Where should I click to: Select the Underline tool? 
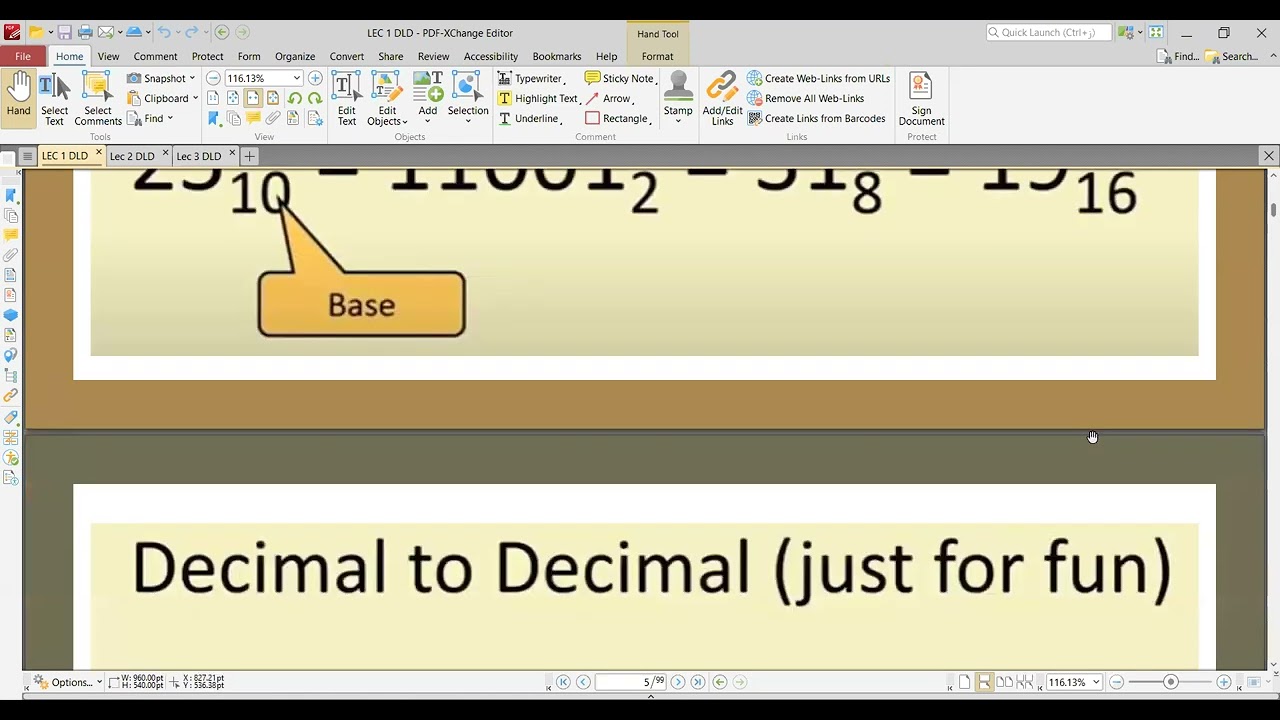coord(530,118)
